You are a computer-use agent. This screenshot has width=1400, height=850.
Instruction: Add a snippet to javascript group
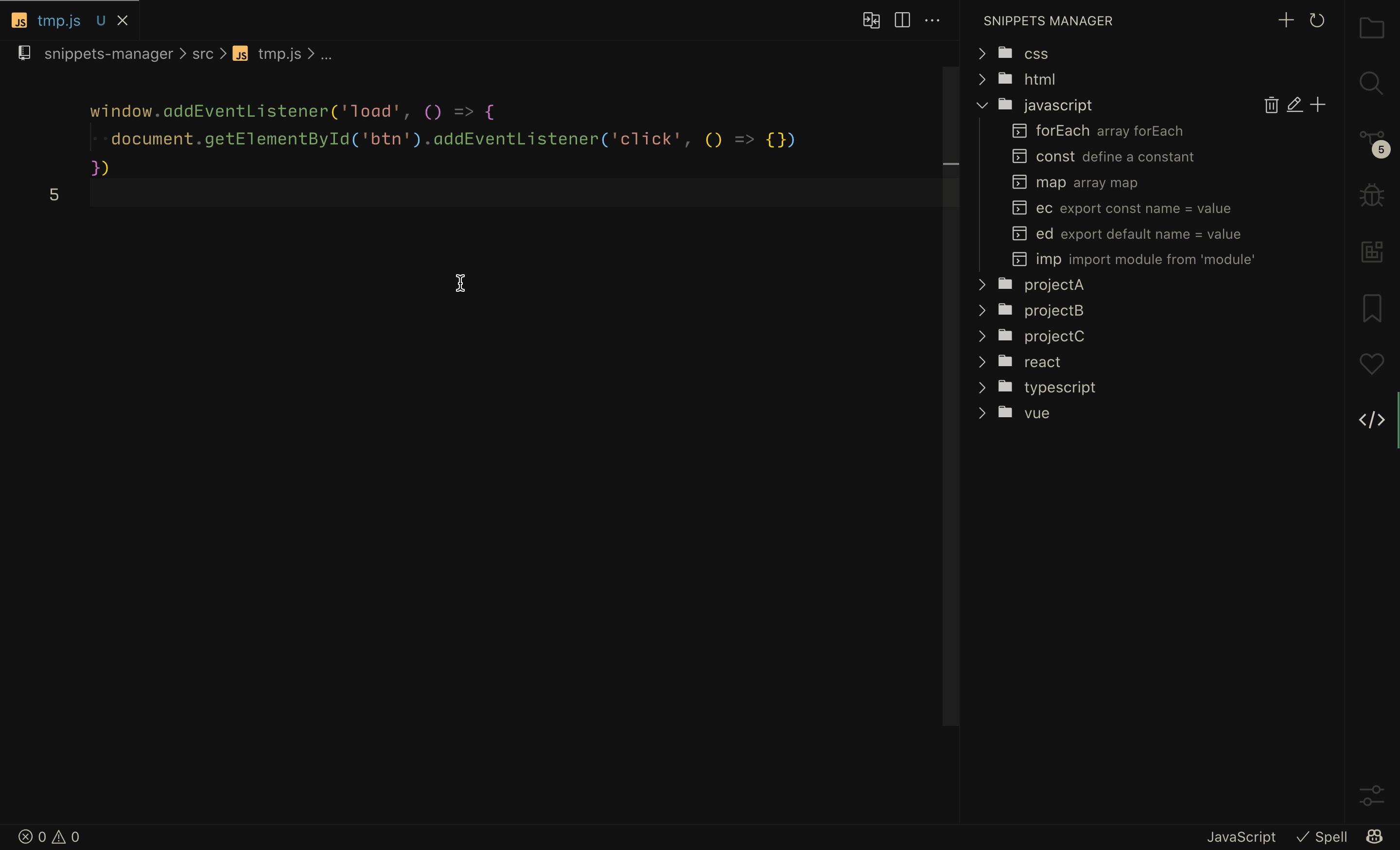1318,105
